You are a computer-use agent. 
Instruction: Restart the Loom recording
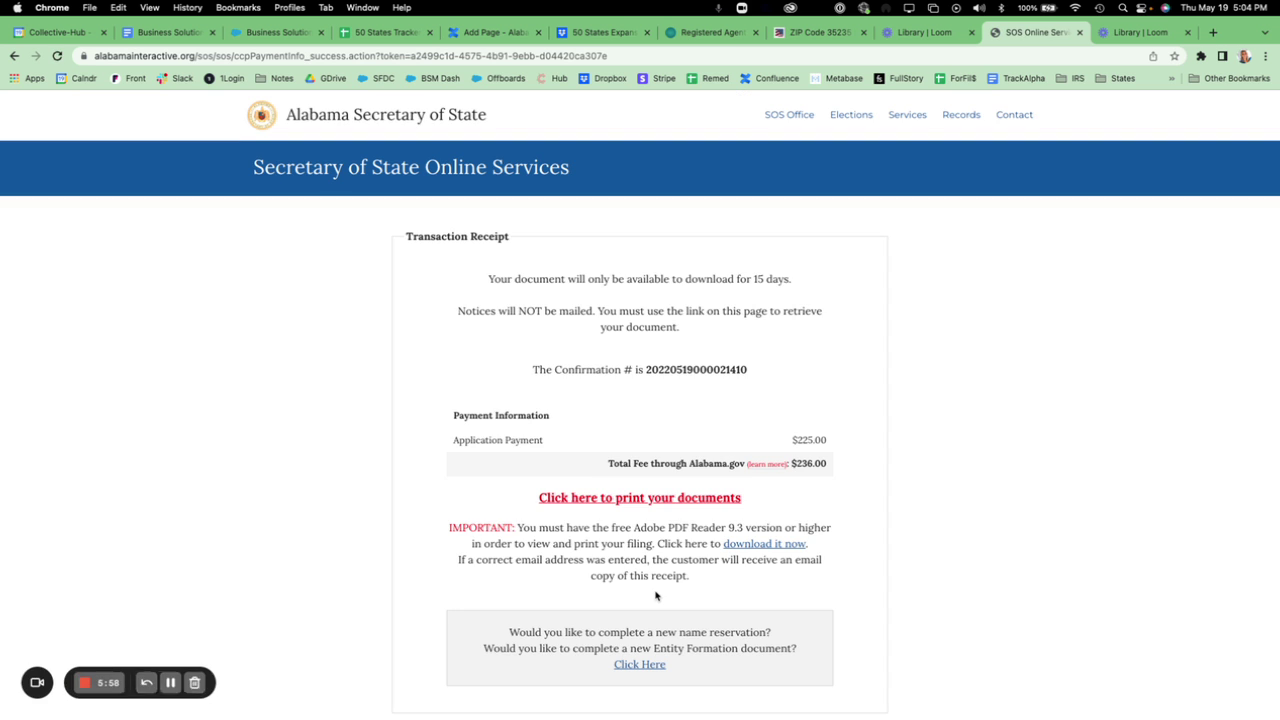[146, 682]
